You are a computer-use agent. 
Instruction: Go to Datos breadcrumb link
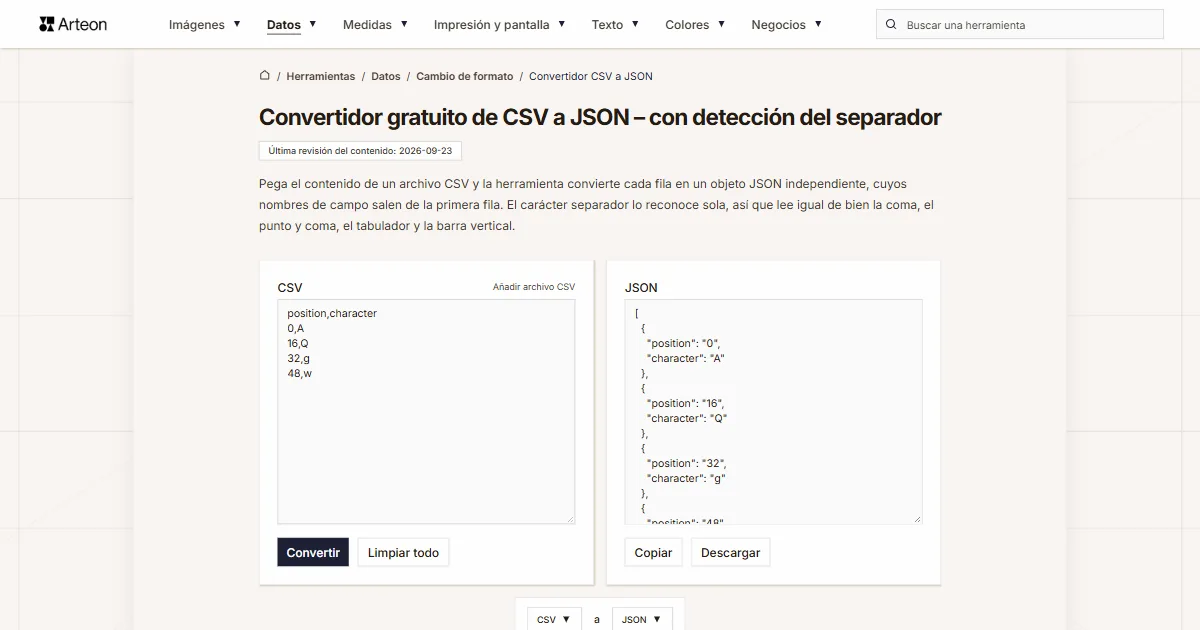pyautogui.click(x=386, y=76)
